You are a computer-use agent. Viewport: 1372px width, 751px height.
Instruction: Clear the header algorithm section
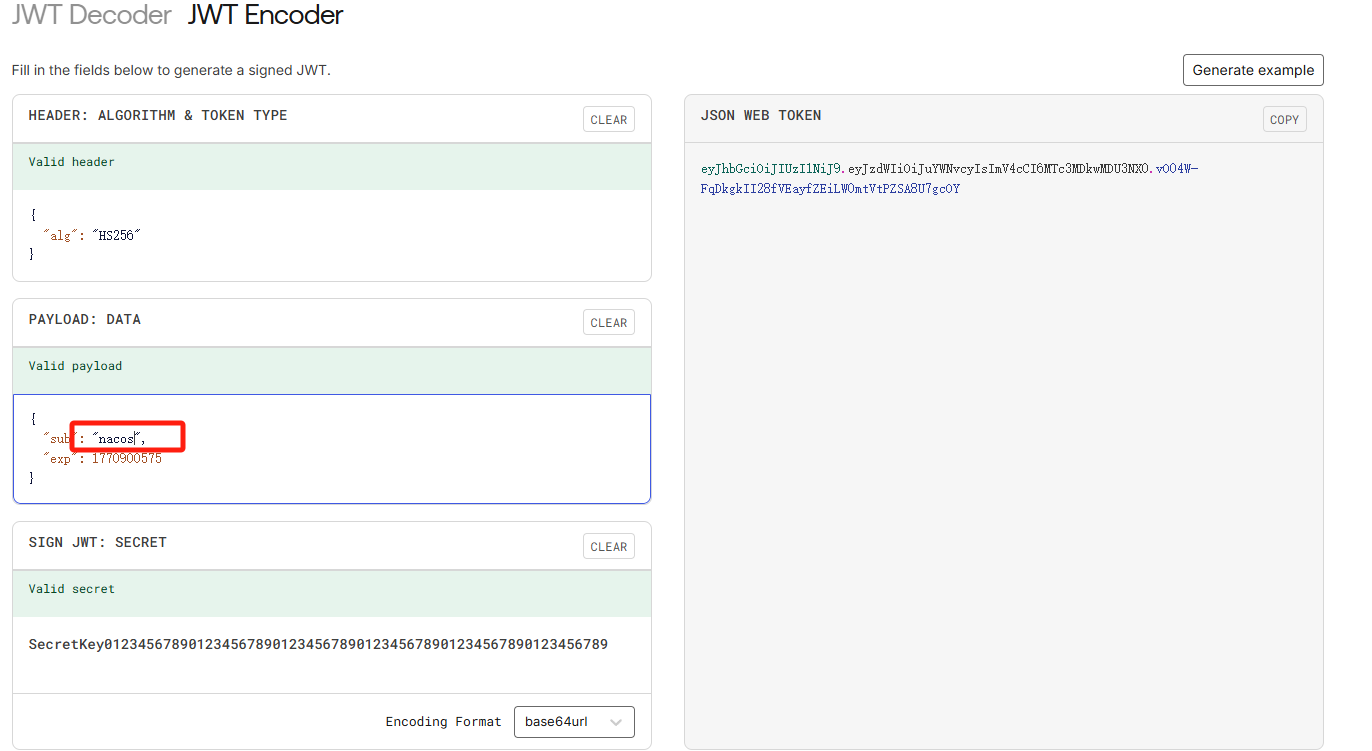pos(608,120)
